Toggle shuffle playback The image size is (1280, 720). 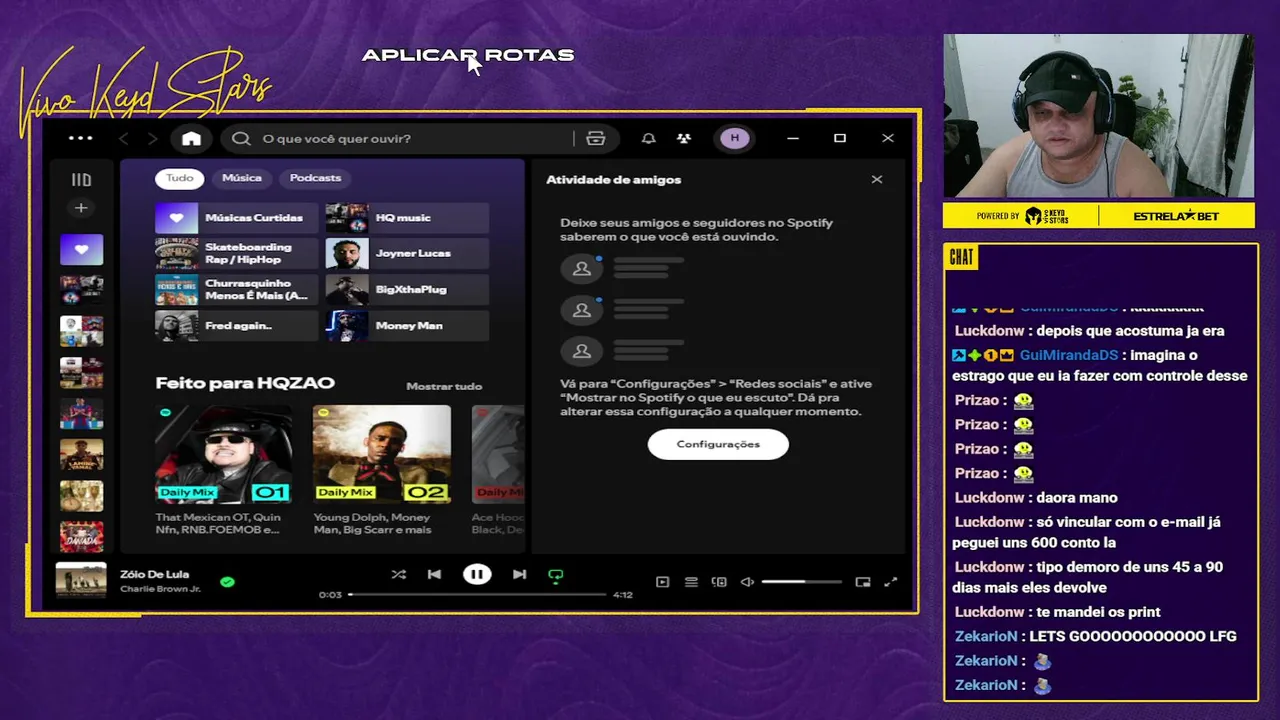398,574
